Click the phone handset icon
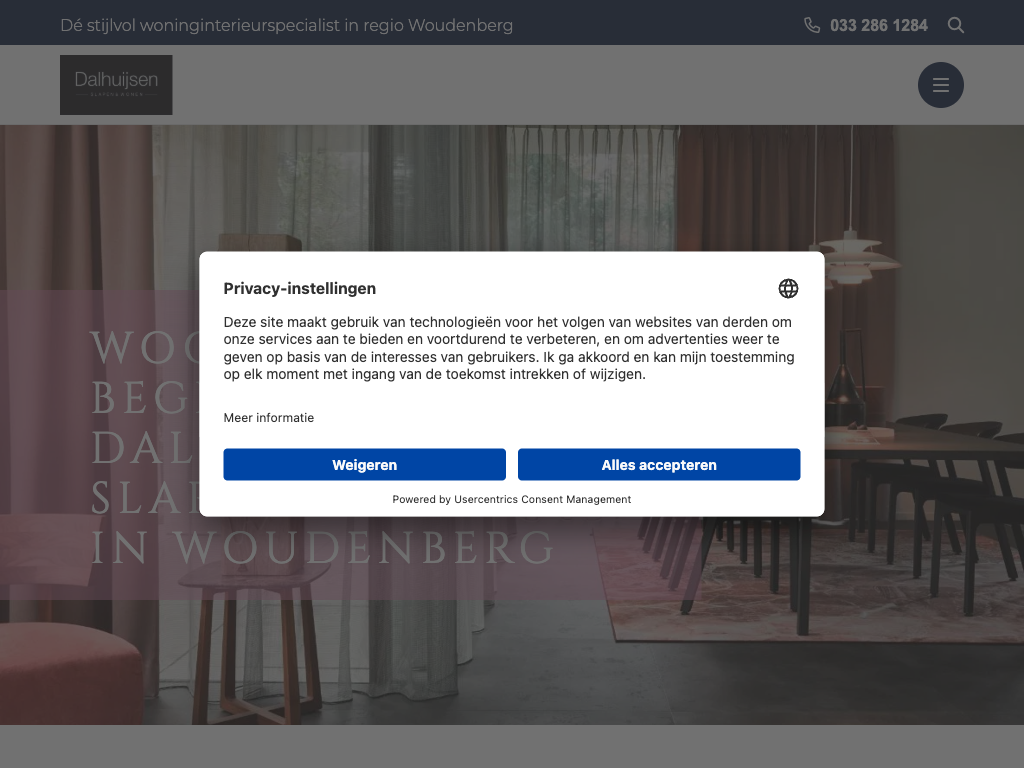1024x768 pixels. pos(812,25)
